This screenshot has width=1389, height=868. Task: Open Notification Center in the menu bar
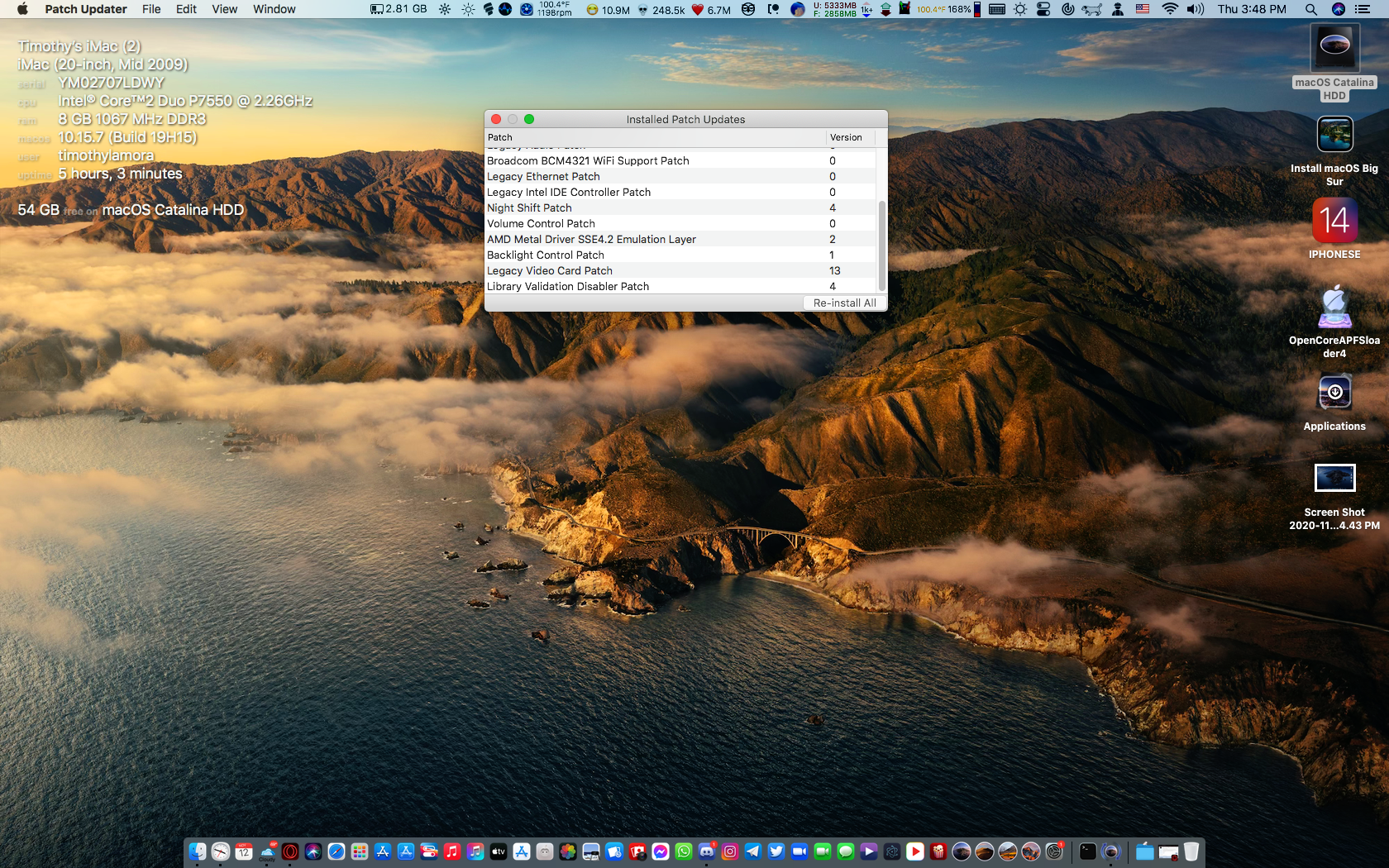point(1363,9)
